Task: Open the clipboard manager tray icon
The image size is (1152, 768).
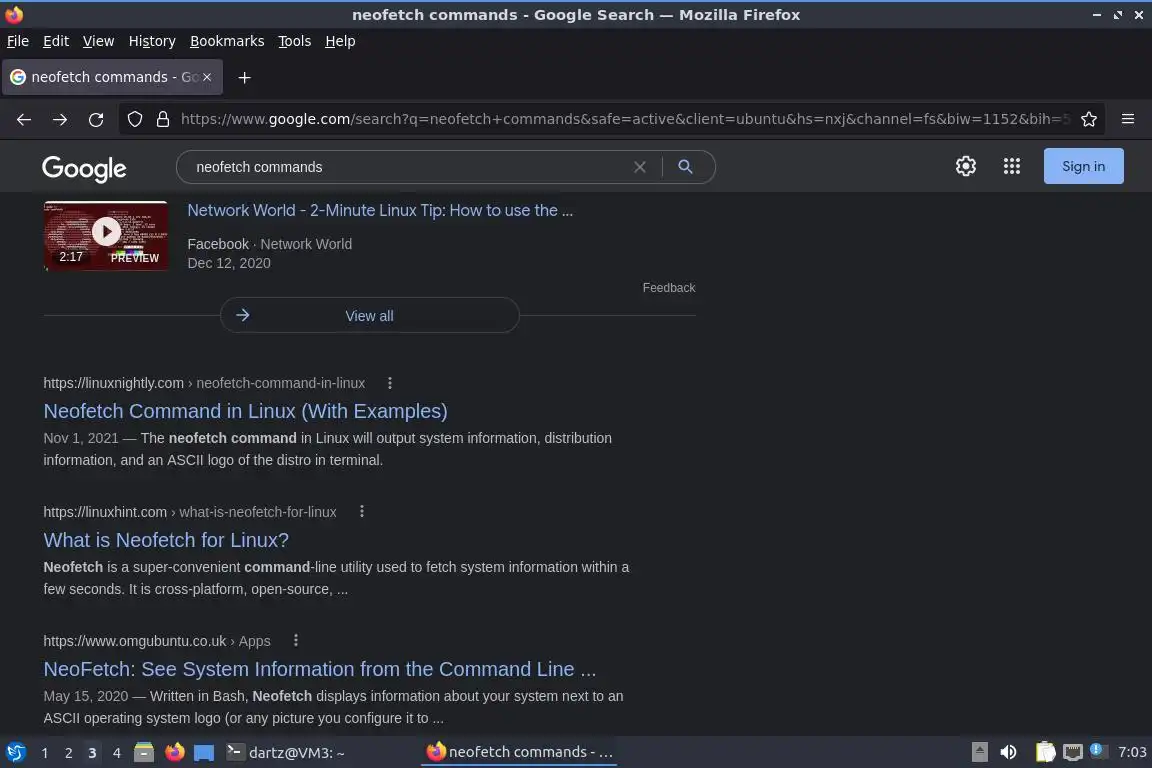Action: click(1045, 752)
